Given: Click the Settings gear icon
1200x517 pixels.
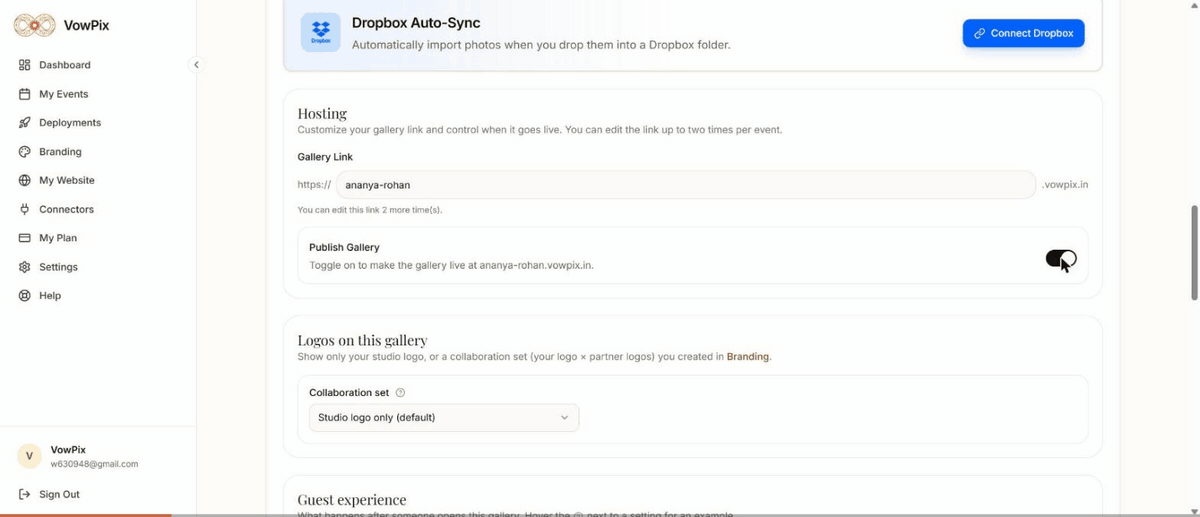Looking at the screenshot, I should tap(25, 267).
